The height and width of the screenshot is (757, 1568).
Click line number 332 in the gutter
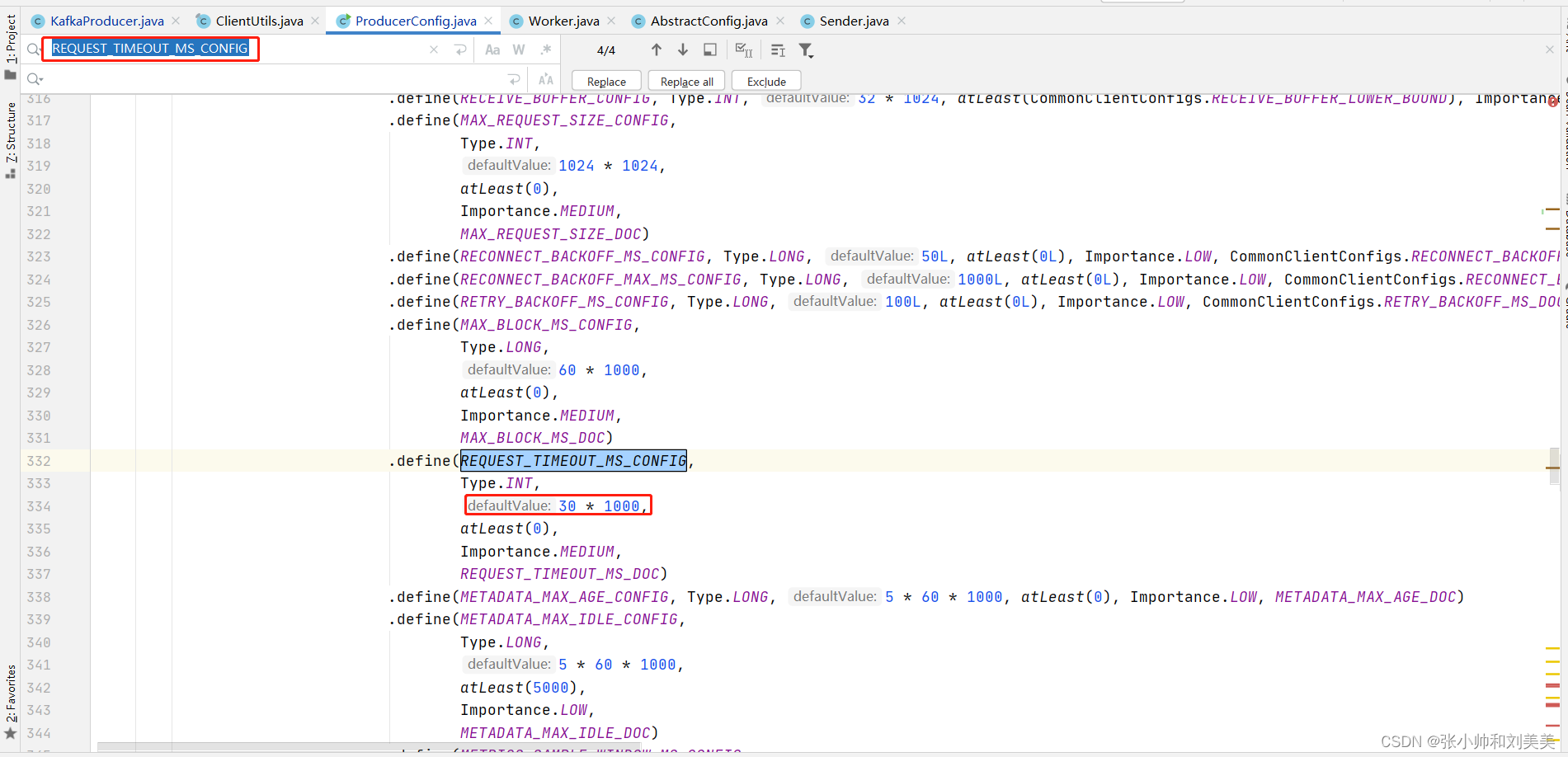pos(38,461)
